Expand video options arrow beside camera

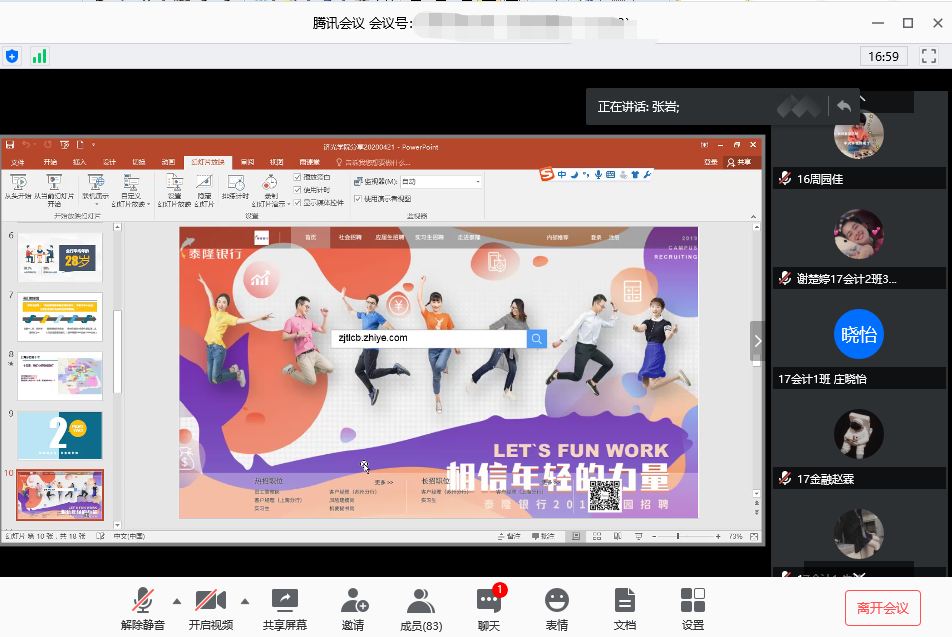pos(245,602)
